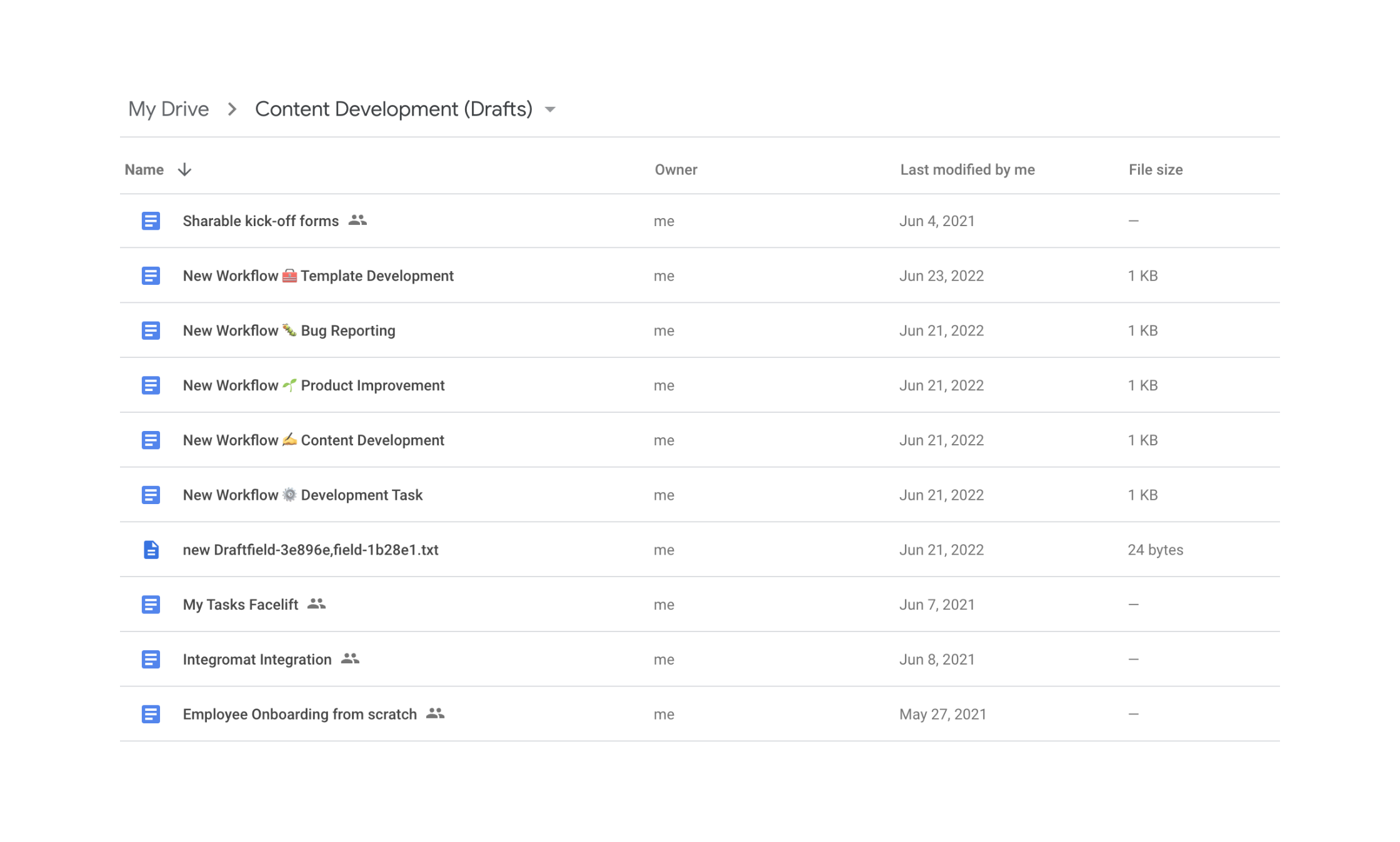The image size is (1400, 842).
Task: Select the Integromat Integration file name
Action: coord(257,660)
